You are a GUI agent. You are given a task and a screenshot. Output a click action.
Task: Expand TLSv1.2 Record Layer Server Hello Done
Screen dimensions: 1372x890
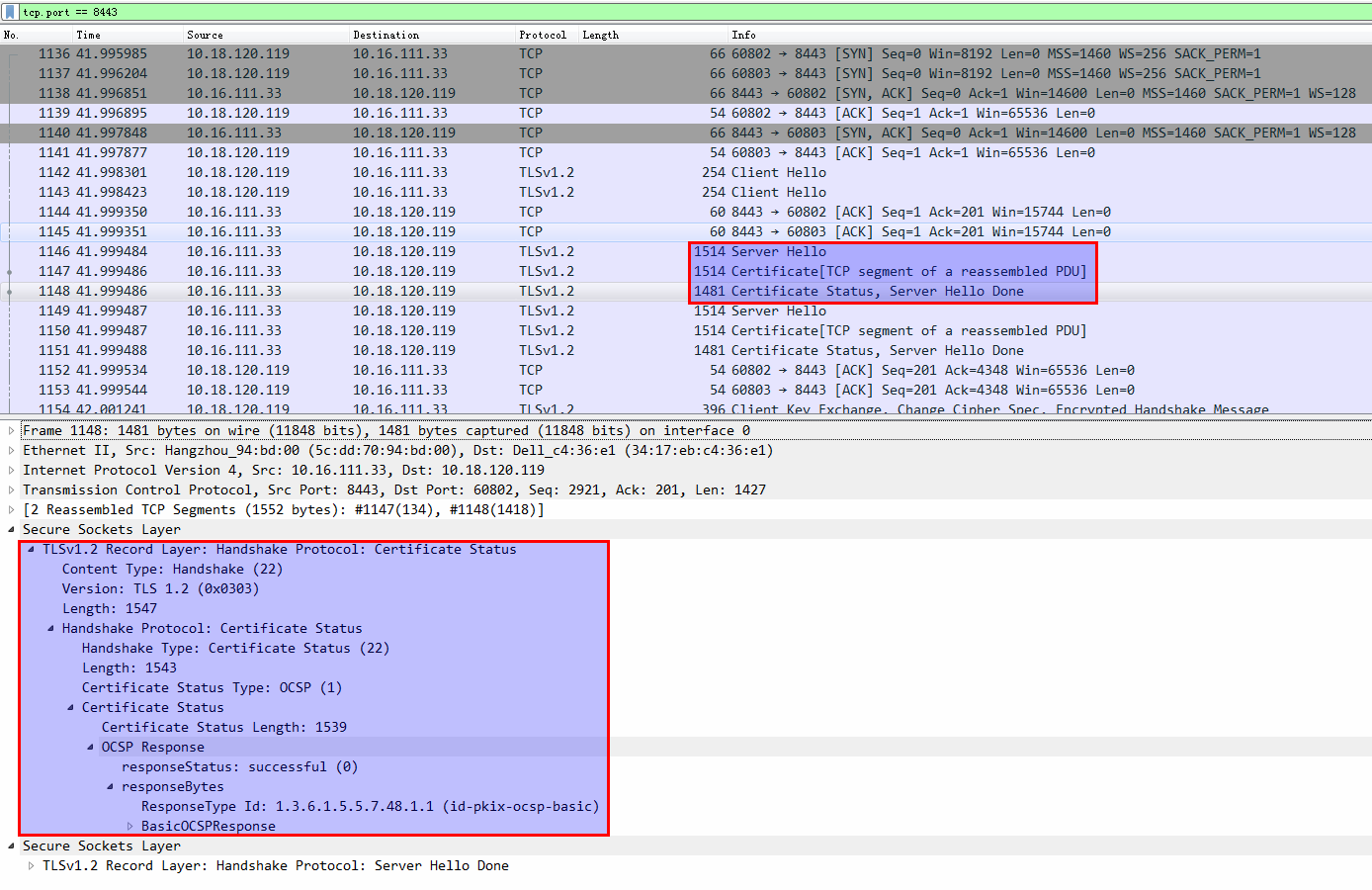click(31, 865)
